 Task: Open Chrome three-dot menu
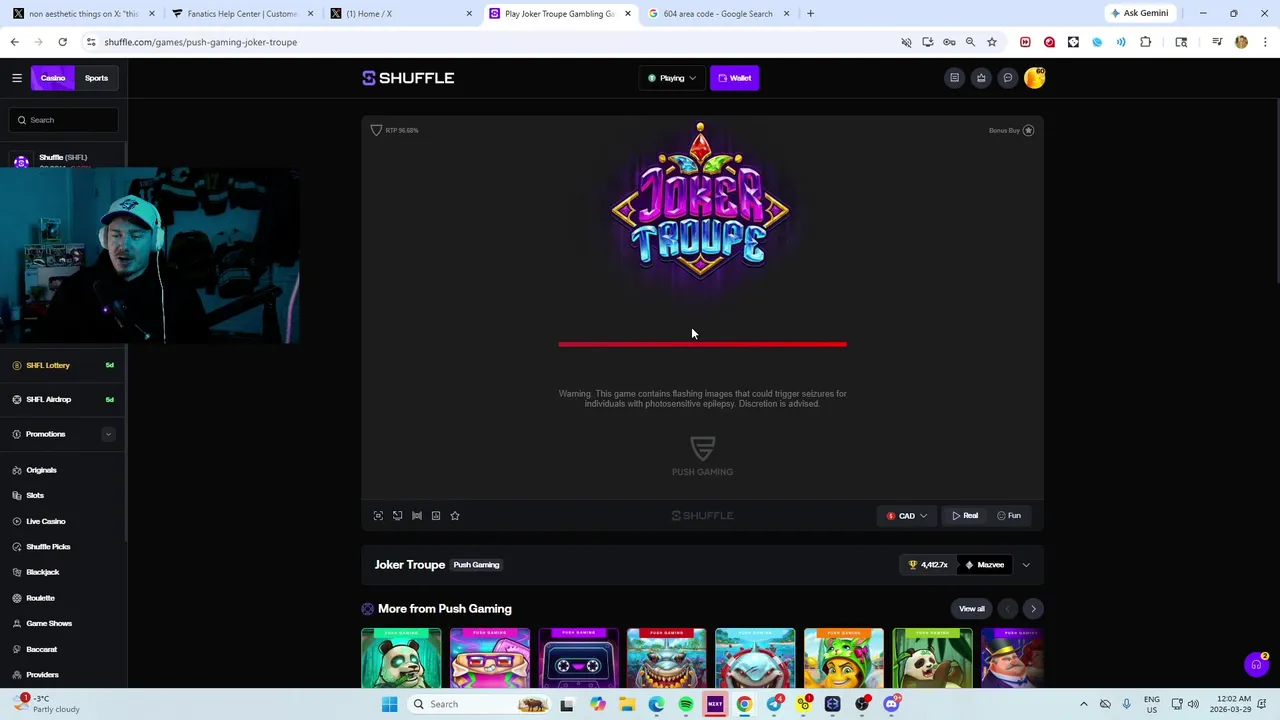(1266, 42)
